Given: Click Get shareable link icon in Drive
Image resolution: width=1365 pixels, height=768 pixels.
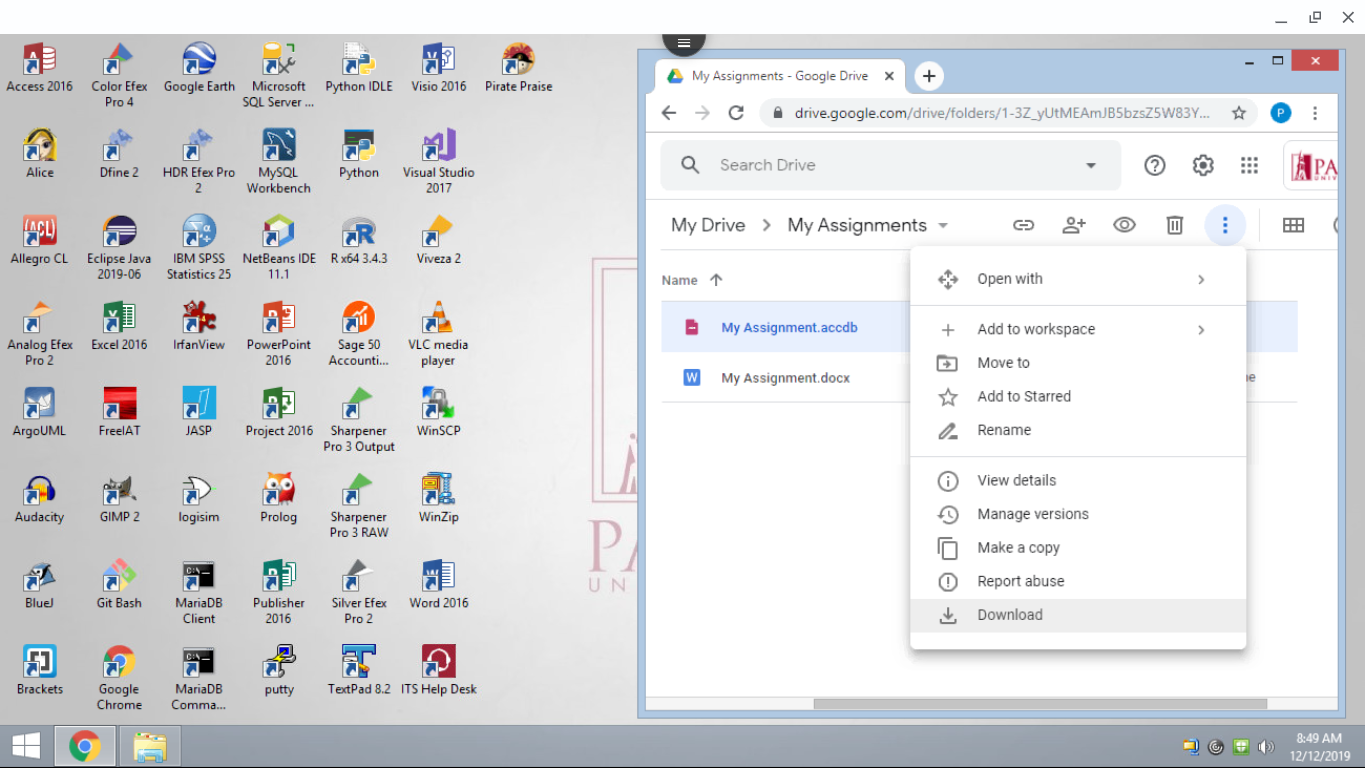Looking at the screenshot, I should tap(1023, 225).
